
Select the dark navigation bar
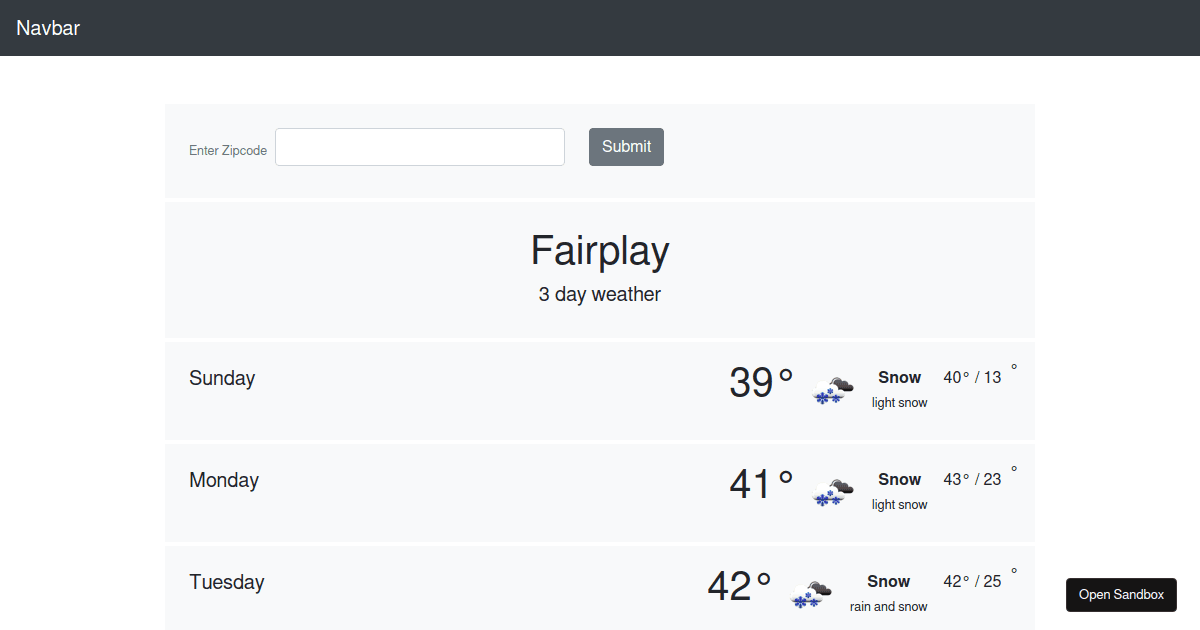[x=600, y=28]
